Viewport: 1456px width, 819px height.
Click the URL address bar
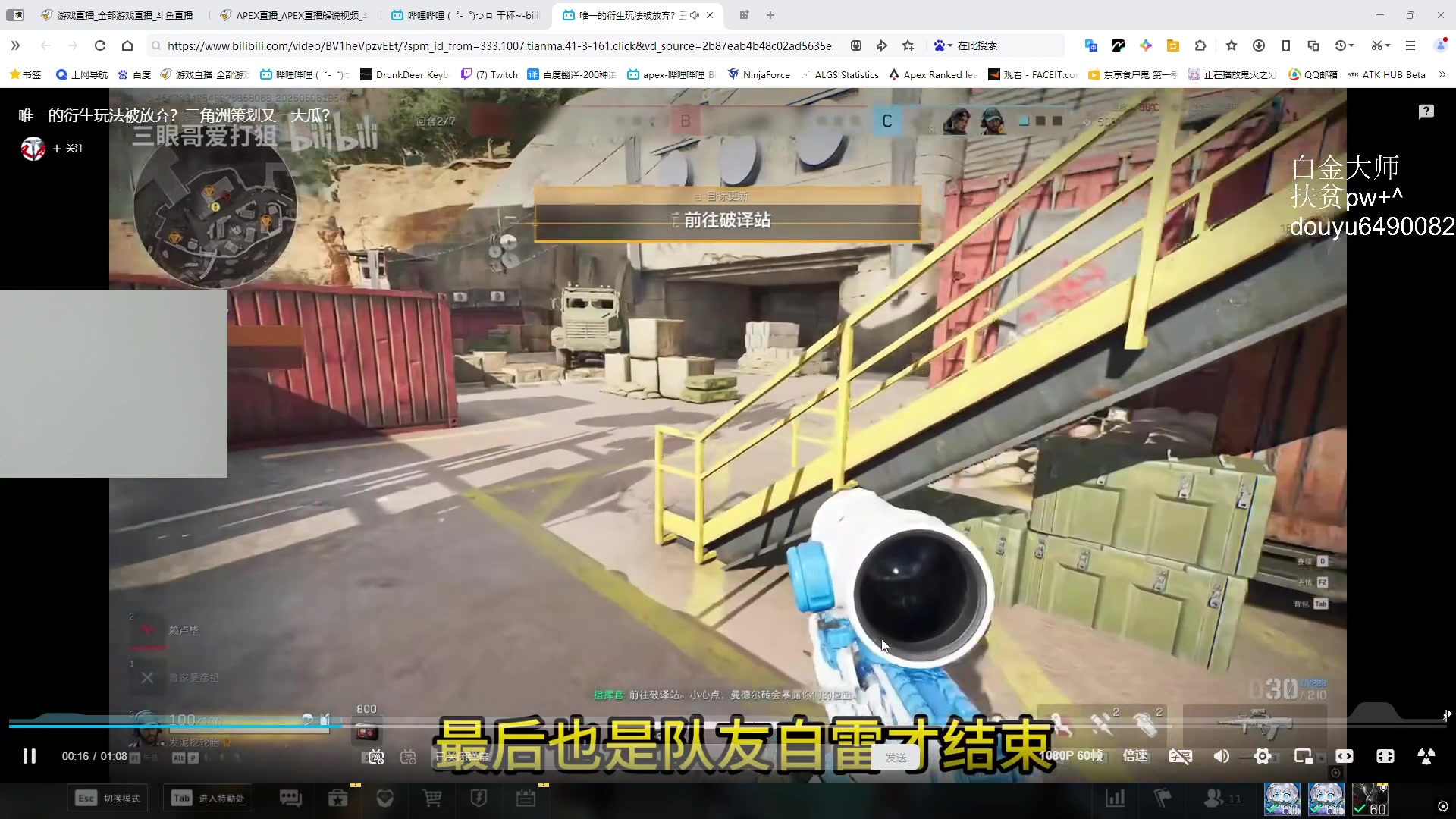tap(499, 45)
